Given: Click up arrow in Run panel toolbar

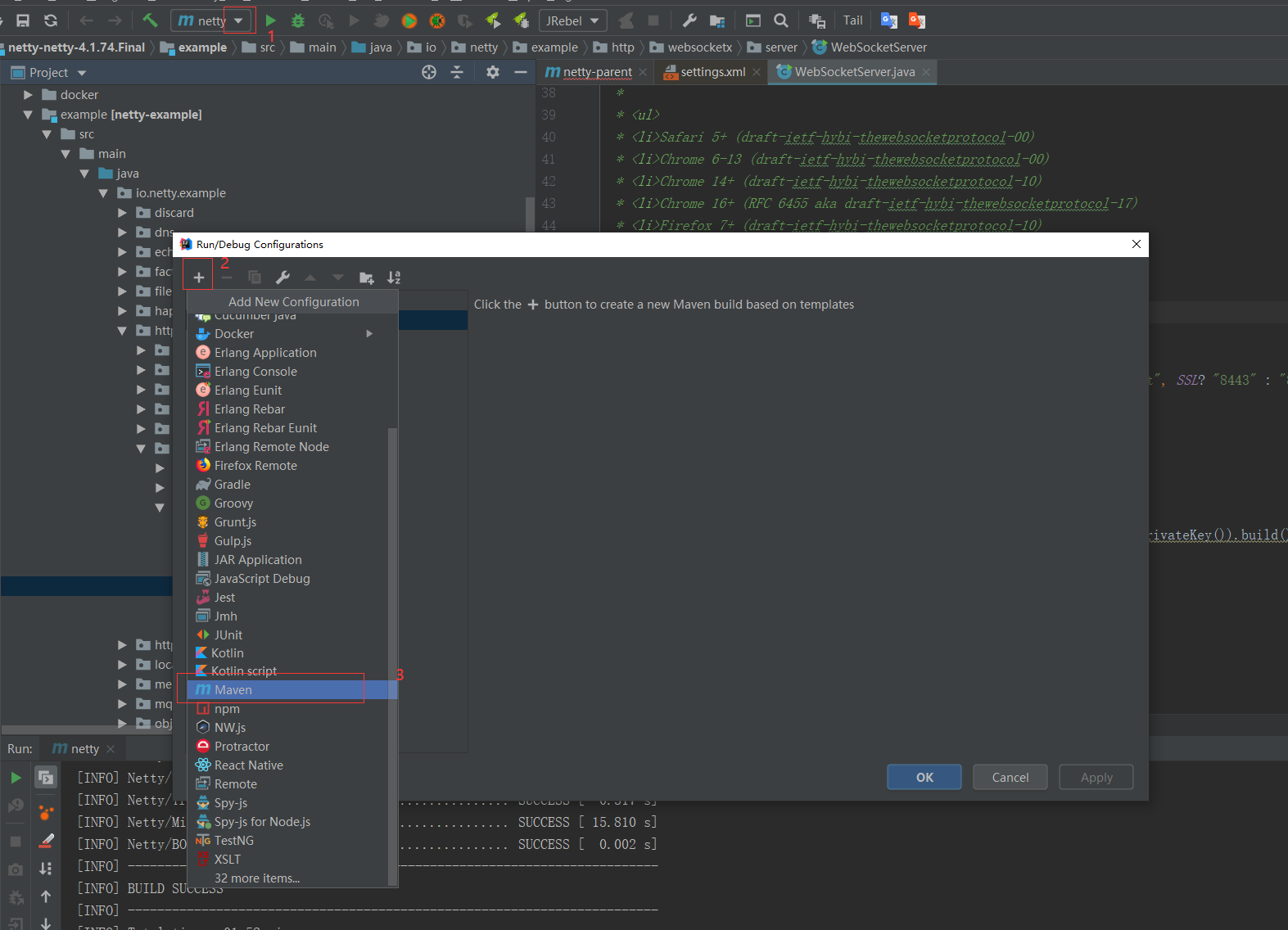Looking at the screenshot, I should (46, 896).
